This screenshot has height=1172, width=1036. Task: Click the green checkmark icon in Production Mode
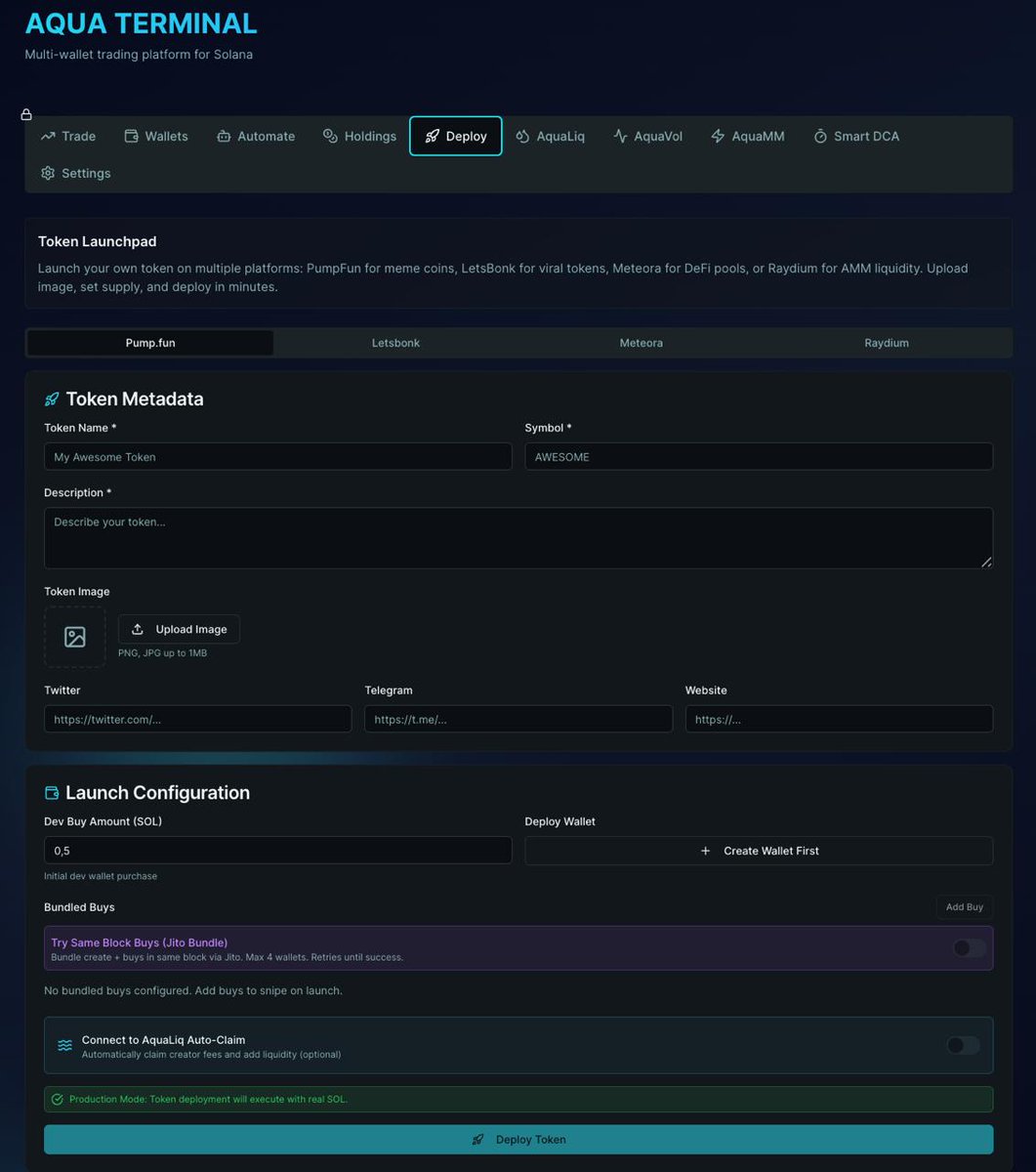(x=57, y=1099)
